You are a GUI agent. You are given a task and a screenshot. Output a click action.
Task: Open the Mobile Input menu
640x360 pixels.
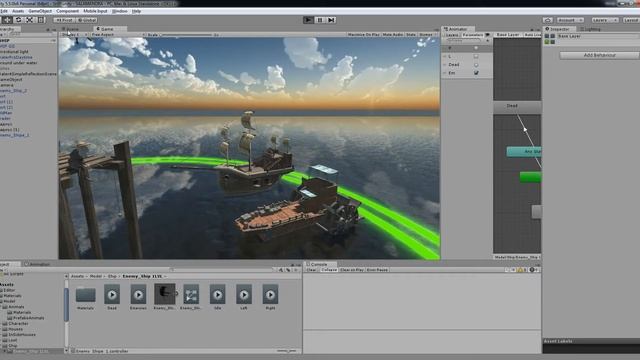coord(95,11)
